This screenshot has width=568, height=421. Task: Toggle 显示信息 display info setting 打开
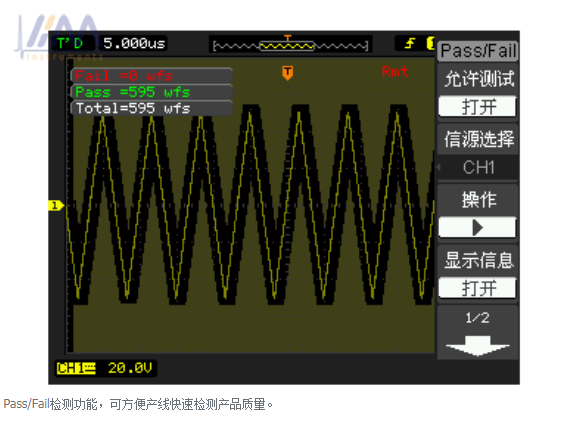pyautogui.click(x=477, y=288)
